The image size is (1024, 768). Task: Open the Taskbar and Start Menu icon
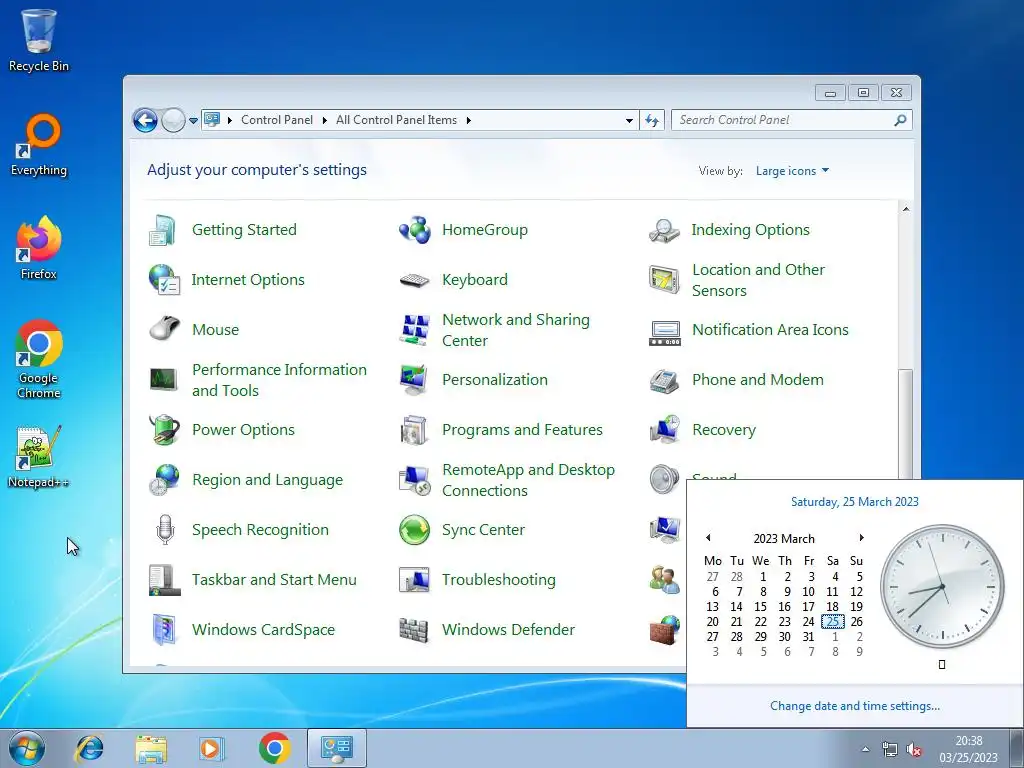pos(164,580)
